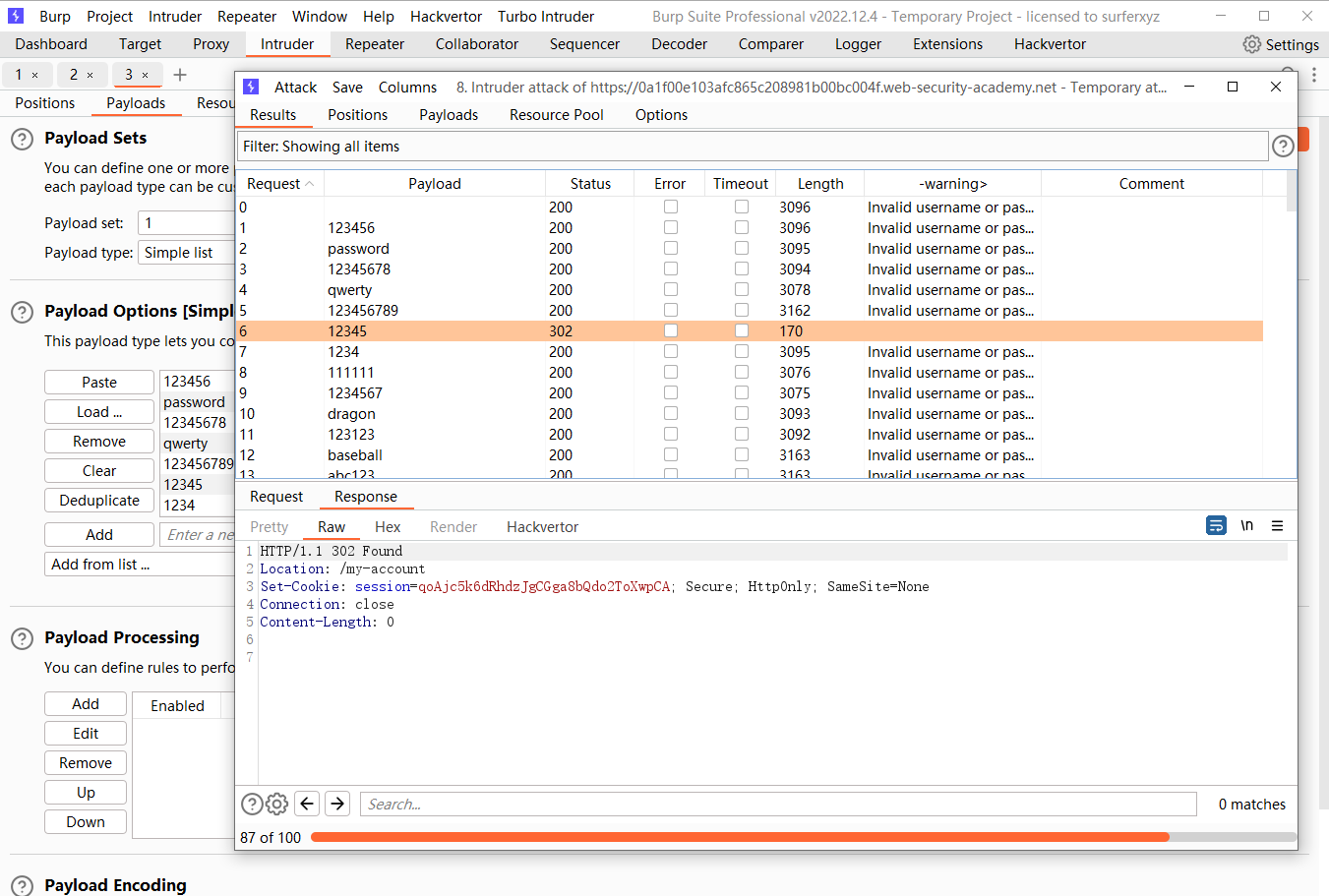Toggle the \n non-printable characters view
Image resolution: width=1329 pixels, height=896 pixels.
pyautogui.click(x=1246, y=525)
